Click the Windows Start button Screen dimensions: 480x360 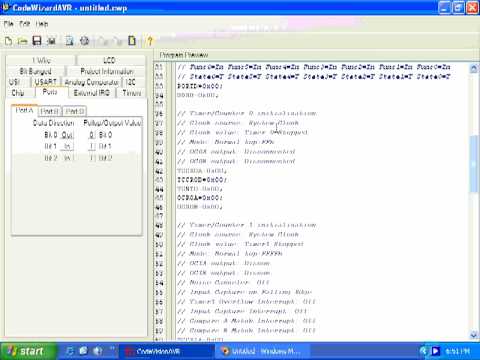click(27, 351)
